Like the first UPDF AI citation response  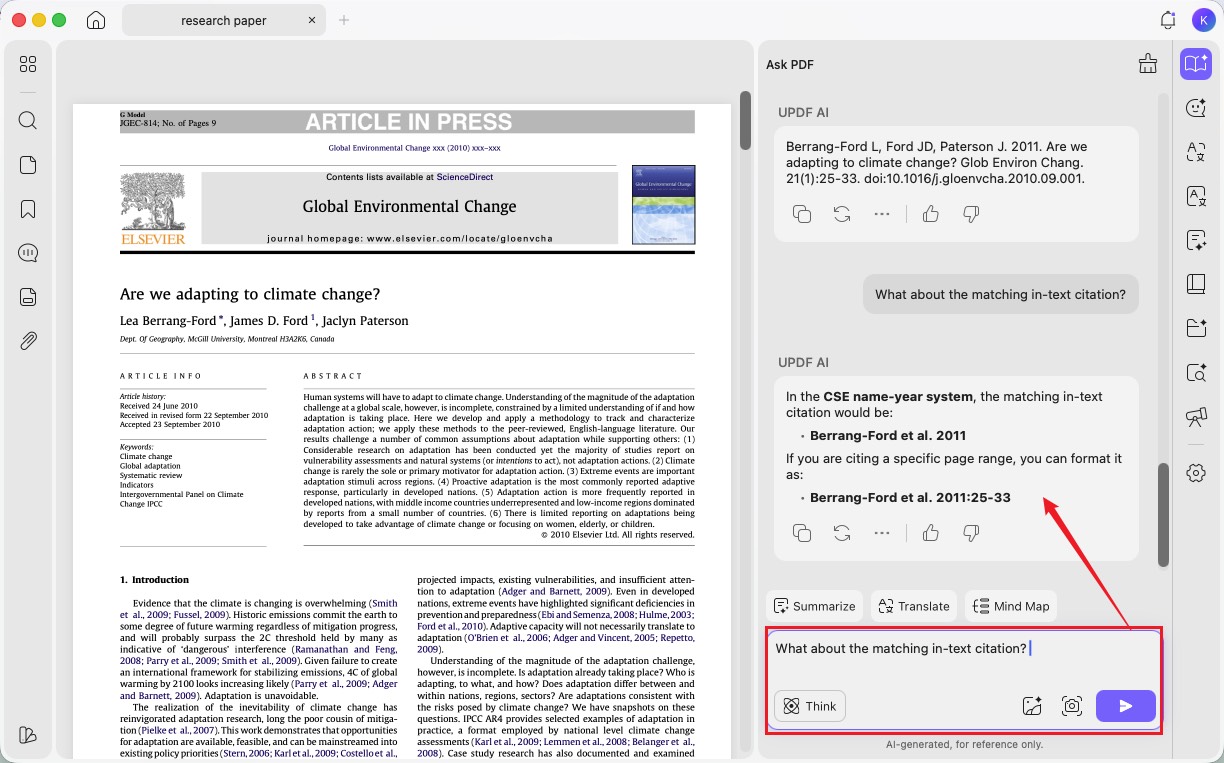pos(931,214)
